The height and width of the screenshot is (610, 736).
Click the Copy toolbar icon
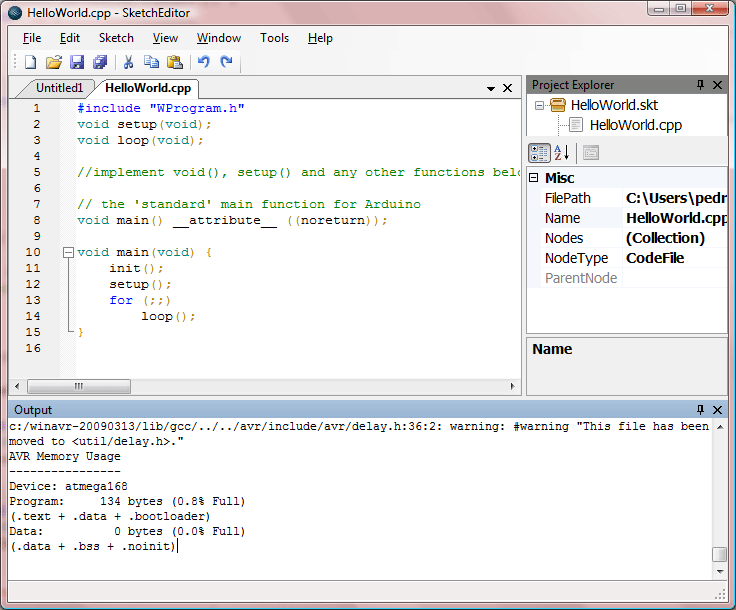click(151, 62)
